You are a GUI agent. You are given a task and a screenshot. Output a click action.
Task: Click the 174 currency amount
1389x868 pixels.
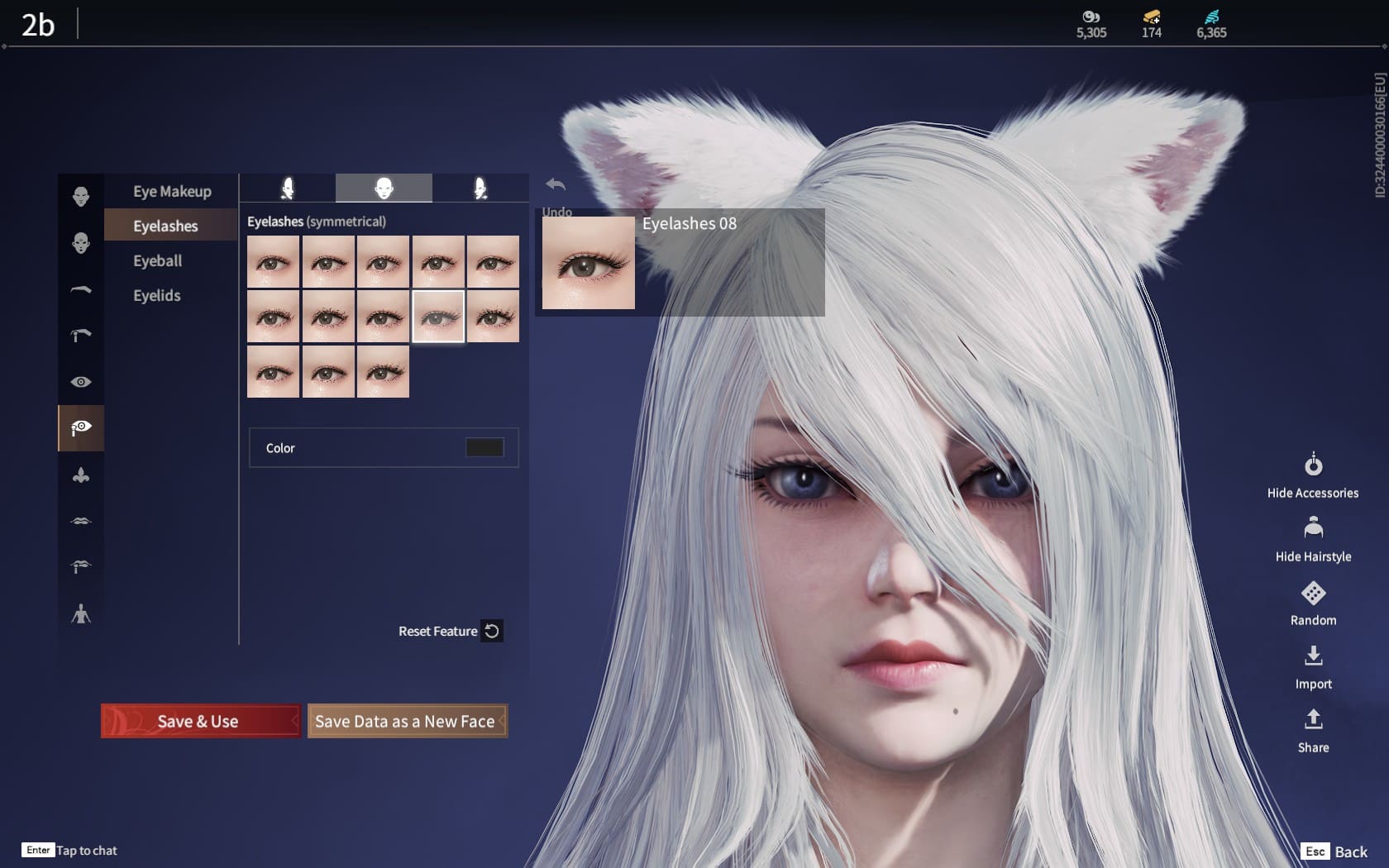1152,33
